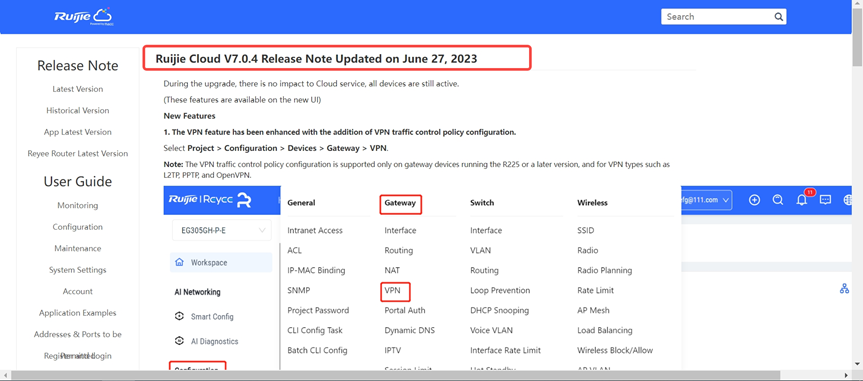Select Wireless Block/Allow option
Image resolution: width=863 pixels, height=381 pixels.
[615, 350]
